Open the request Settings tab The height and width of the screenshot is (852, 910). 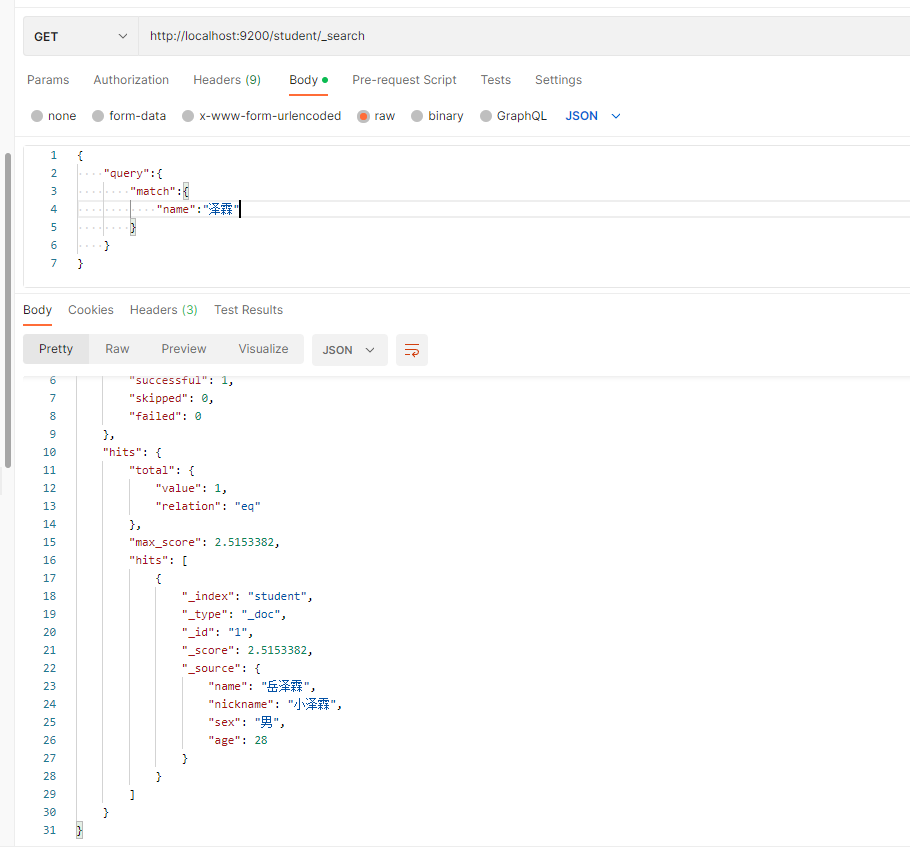coord(558,80)
